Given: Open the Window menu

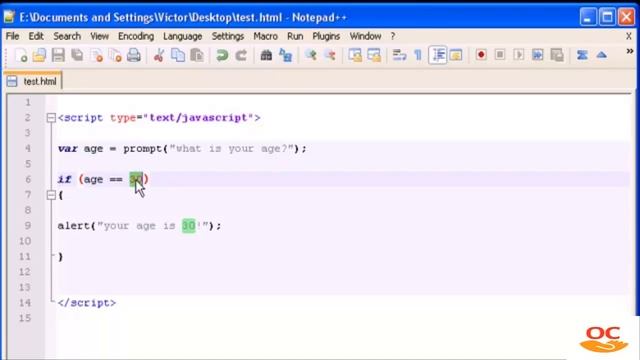Looking at the screenshot, I should tap(365, 36).
